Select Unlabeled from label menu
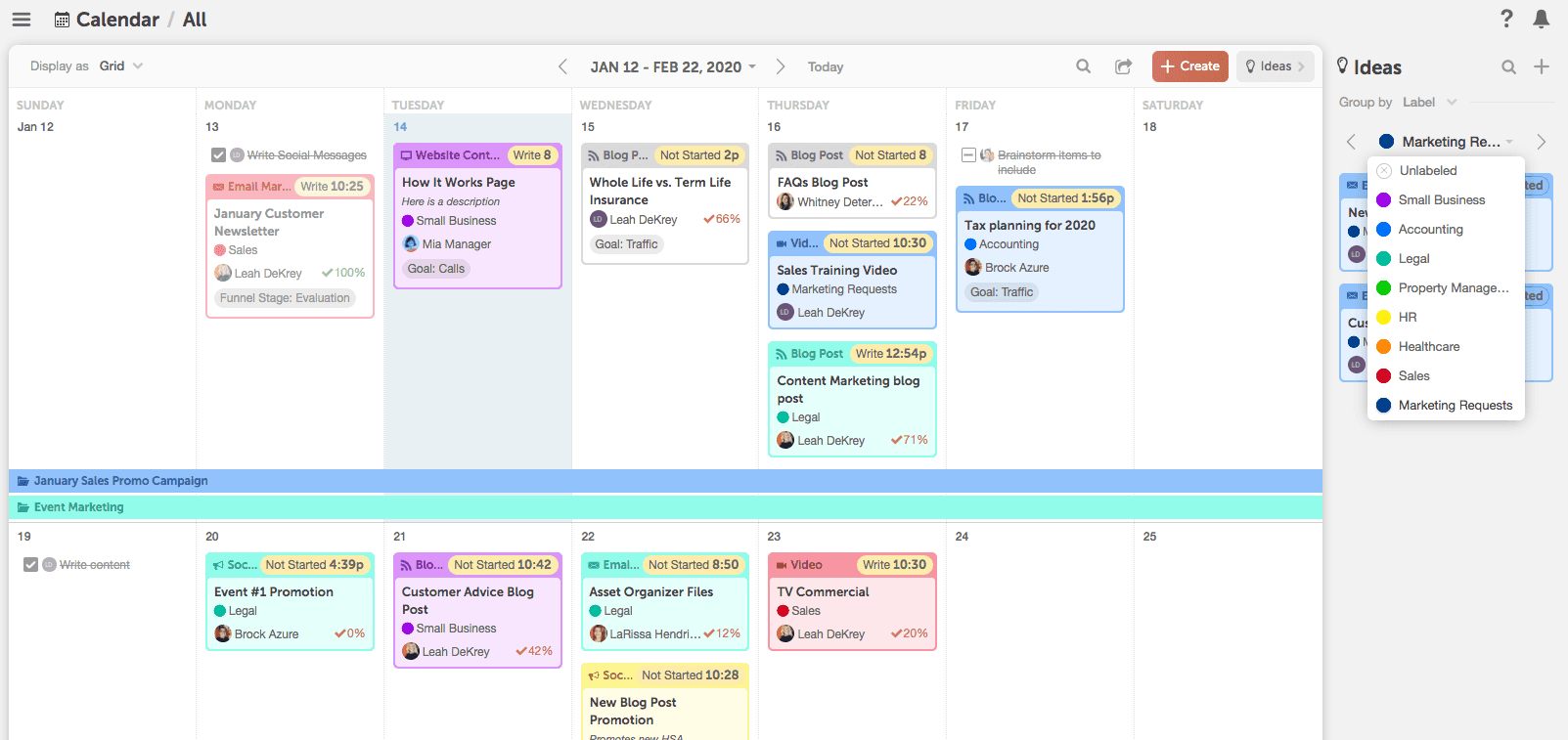1568x740 pixels. (1446, 170)
